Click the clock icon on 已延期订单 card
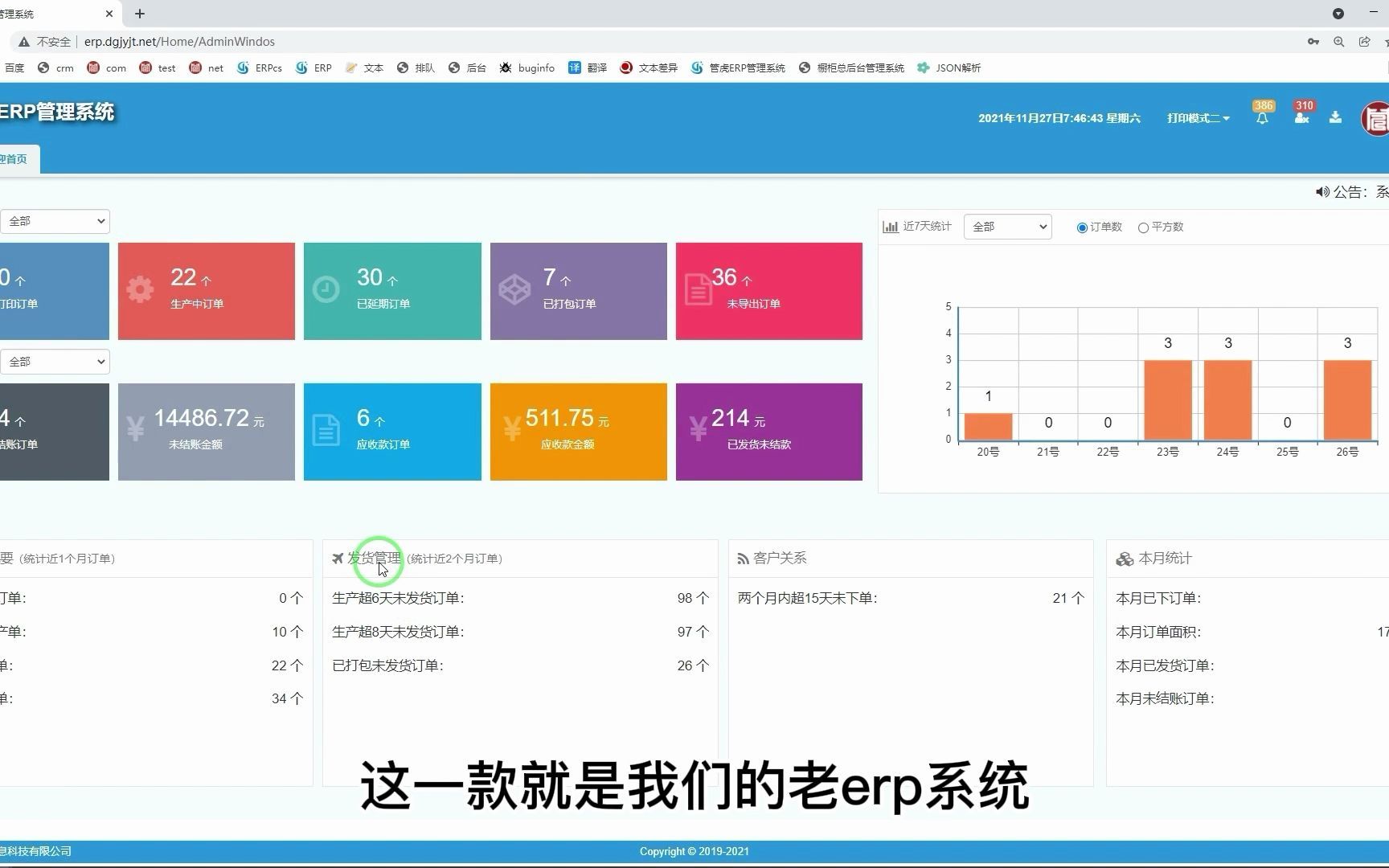 coord(326,289)
